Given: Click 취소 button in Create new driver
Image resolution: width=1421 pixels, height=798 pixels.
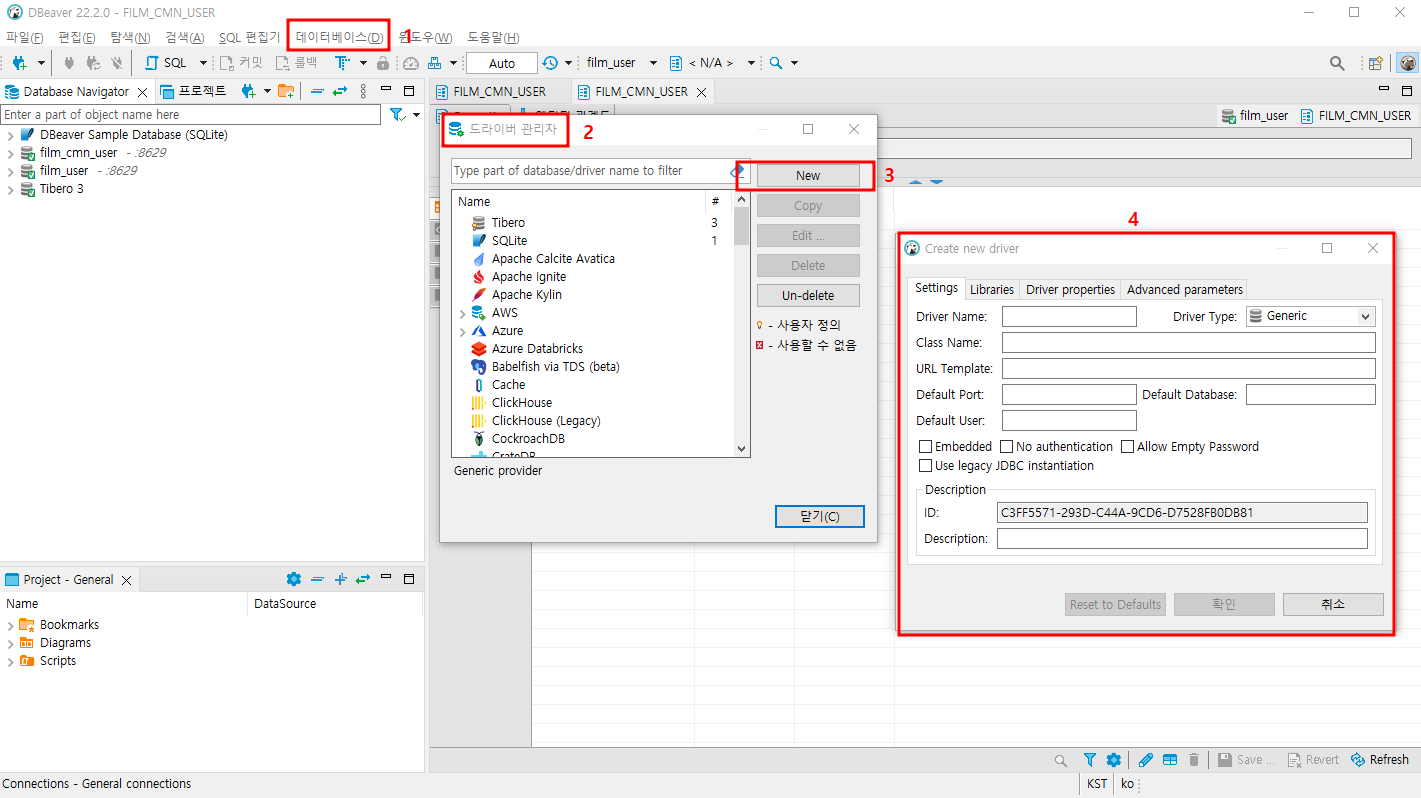Looking at the screenshot, I should pyautogui.click(x=1333, y=604).
